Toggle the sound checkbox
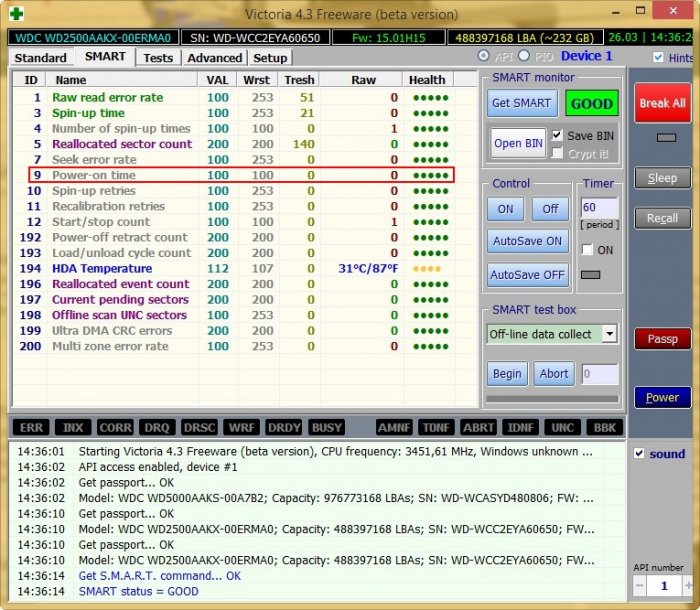Image resolution: width=700 pixels, height=610 pixels. click(x=639, y=453)
